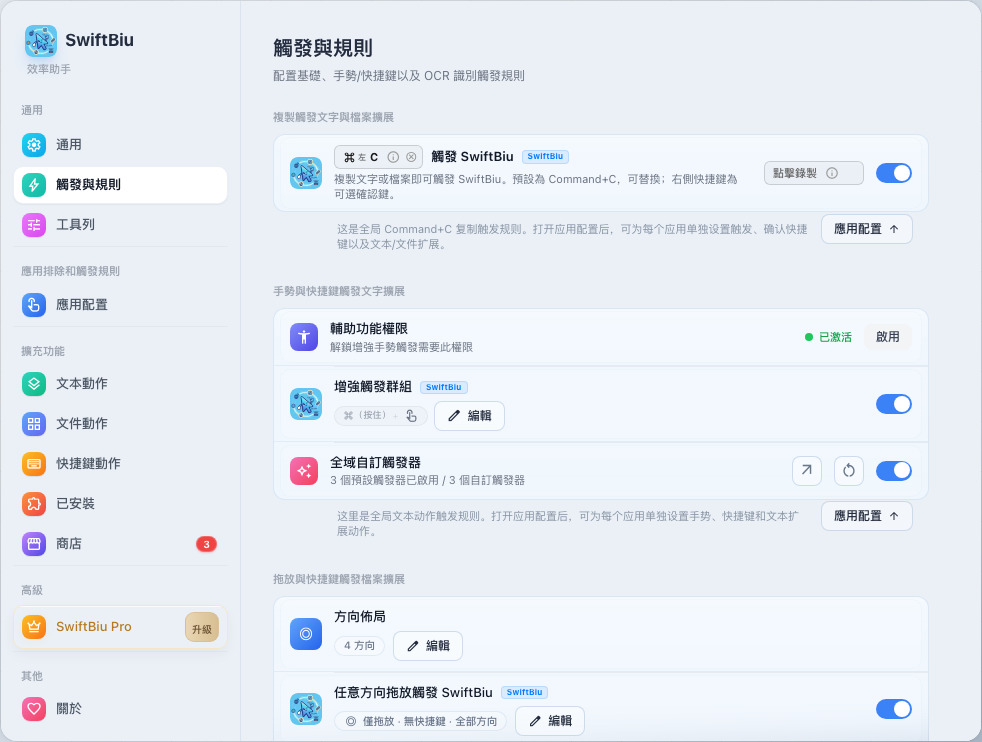Open 全域自訂觸發器 with arrow icon button

point(807,471)
